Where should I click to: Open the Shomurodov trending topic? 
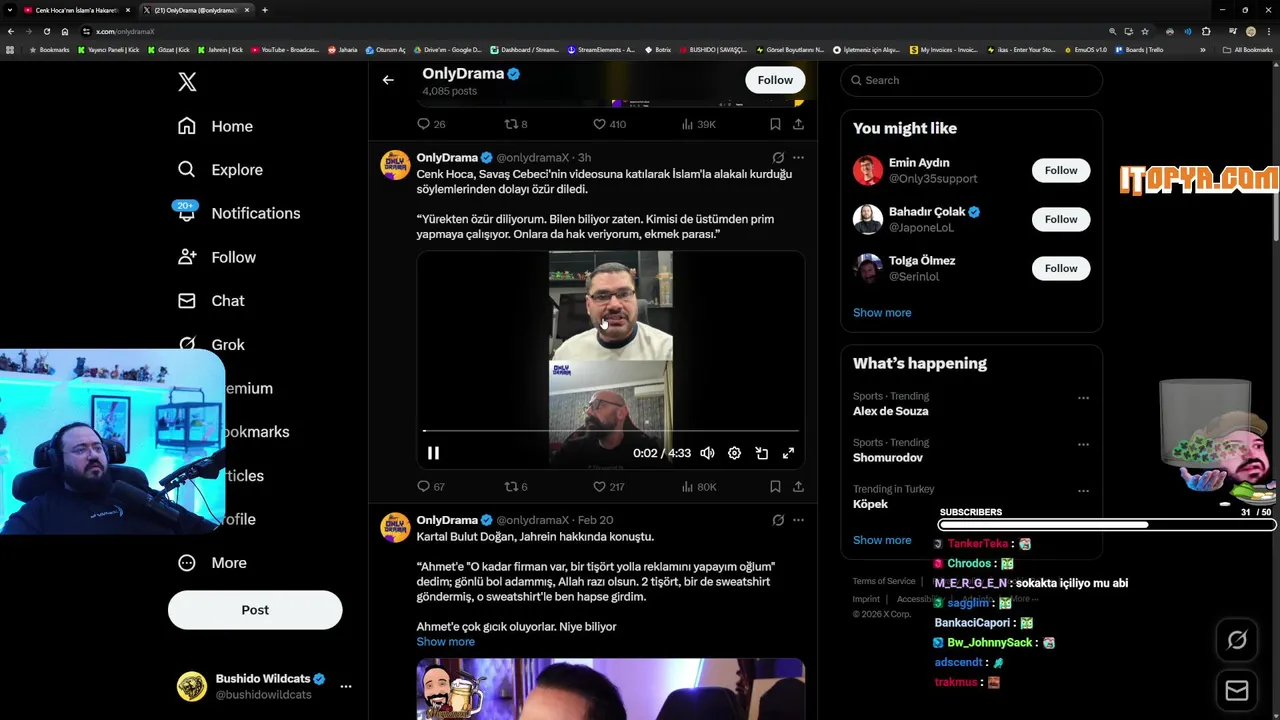pyautogui.click(x=888, y=458)
